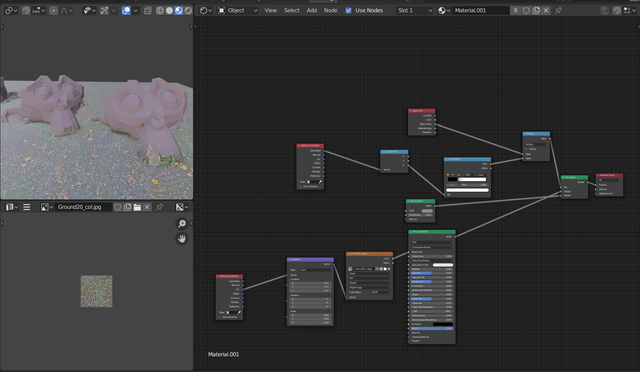This screenshot has width=640, height=372.
Task: Create new image copy icon
Action: pos(127,207)
